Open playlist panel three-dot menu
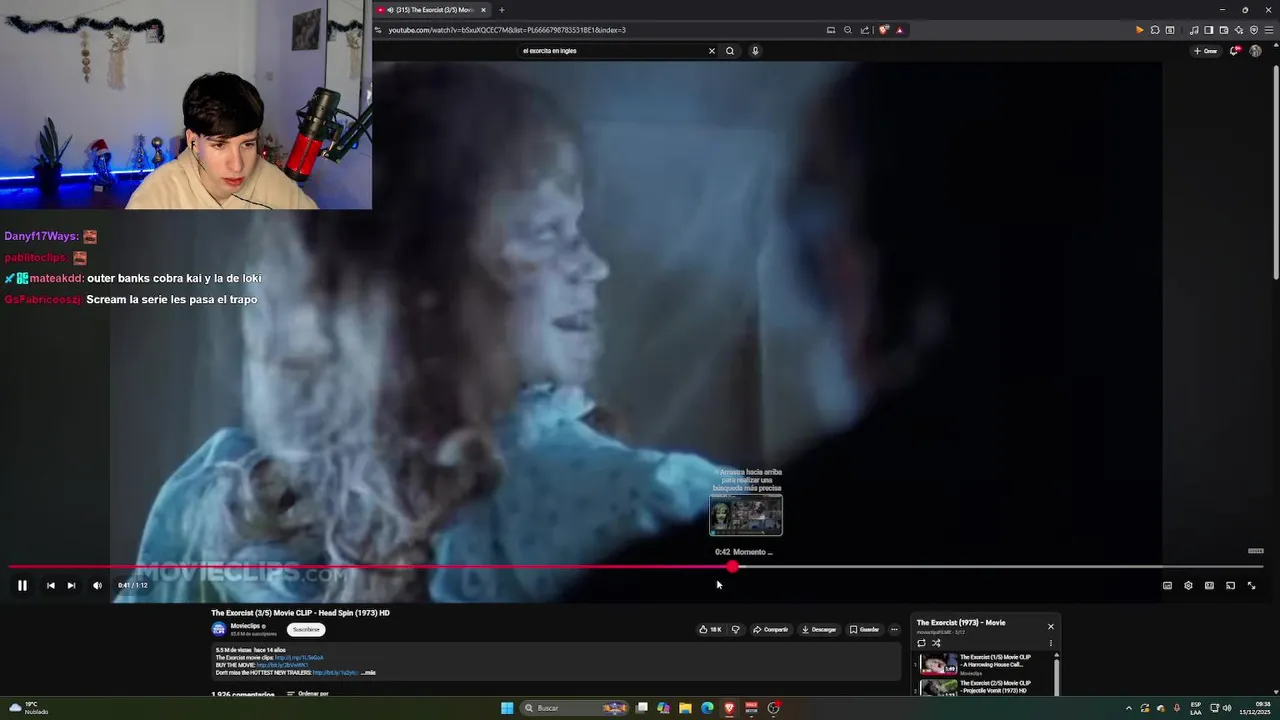The height and width of the screenshot is (720, 1280). click(x=1050, y=643)
